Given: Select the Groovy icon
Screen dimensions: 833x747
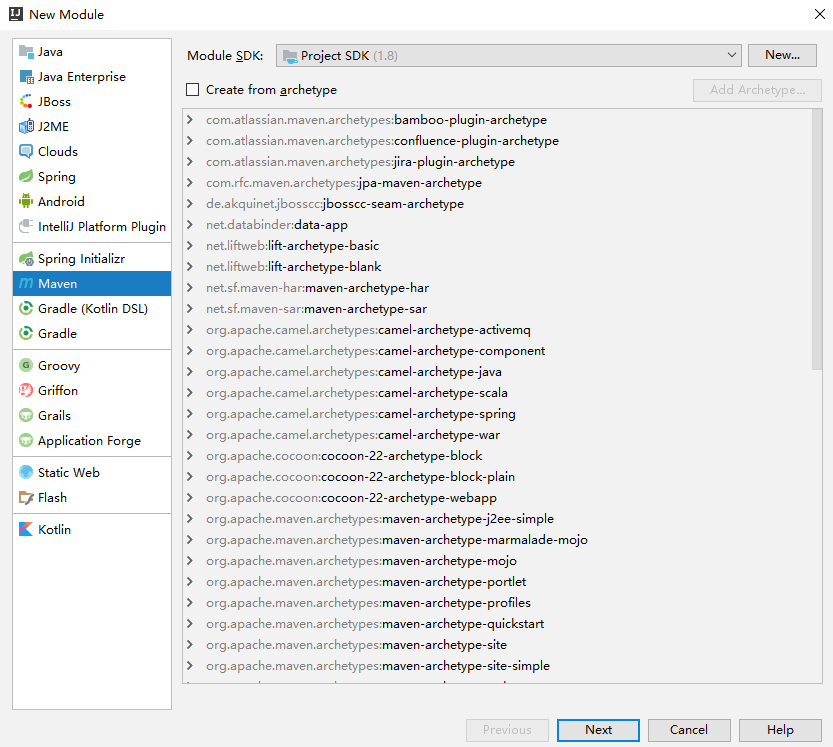Looking at the screenshot, I should 27,366.
